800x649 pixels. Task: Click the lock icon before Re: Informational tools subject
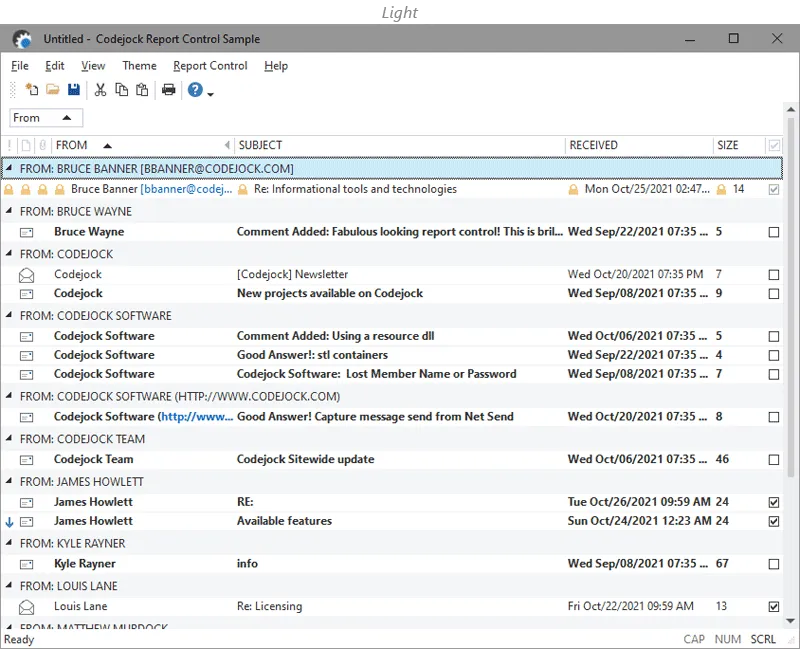click(x=243, y=190)
